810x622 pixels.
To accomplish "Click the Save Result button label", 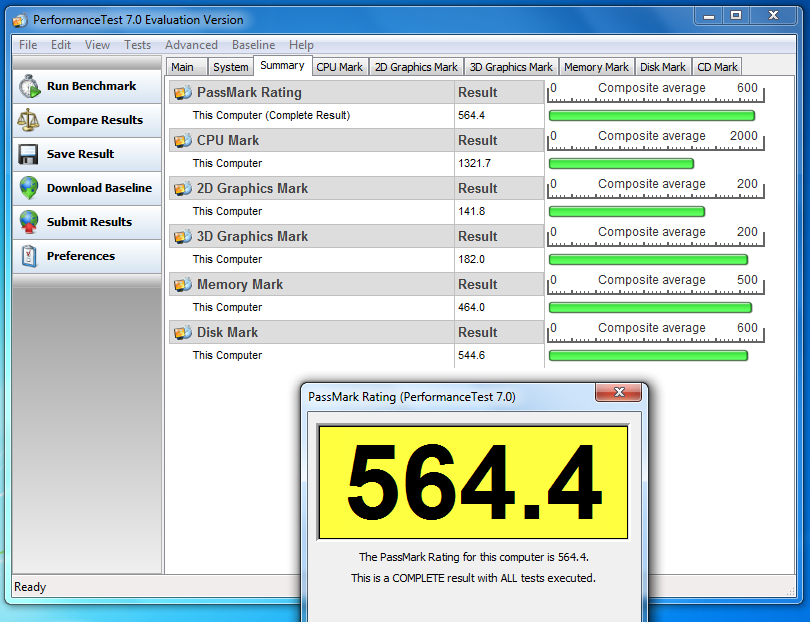I will (x=80, y=154).
